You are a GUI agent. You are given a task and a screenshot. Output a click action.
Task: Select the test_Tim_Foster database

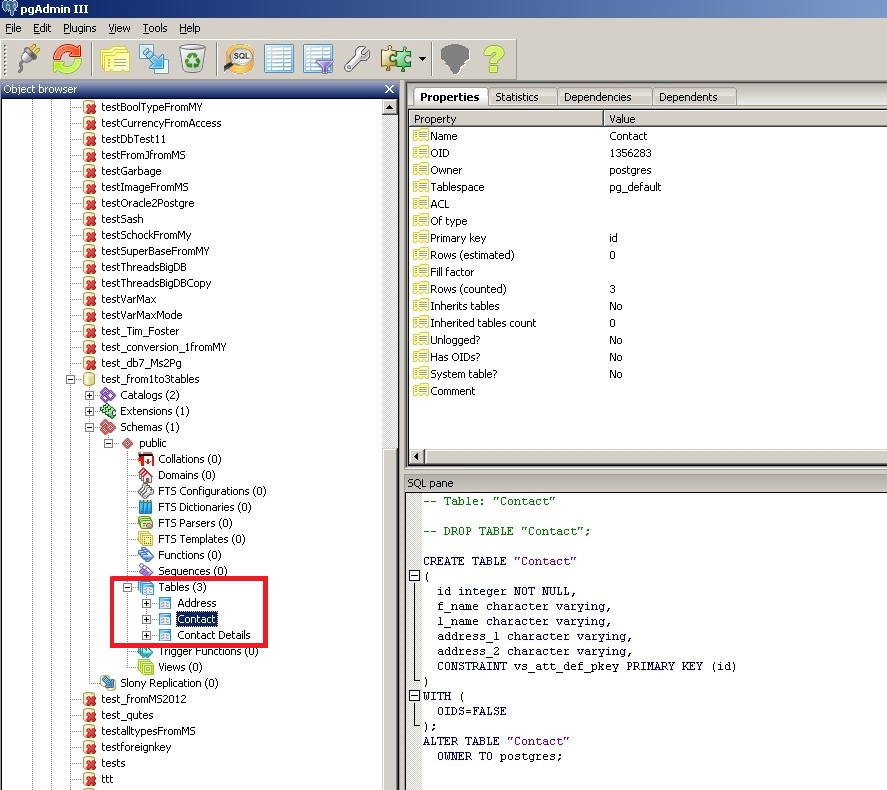click(140, 331)
